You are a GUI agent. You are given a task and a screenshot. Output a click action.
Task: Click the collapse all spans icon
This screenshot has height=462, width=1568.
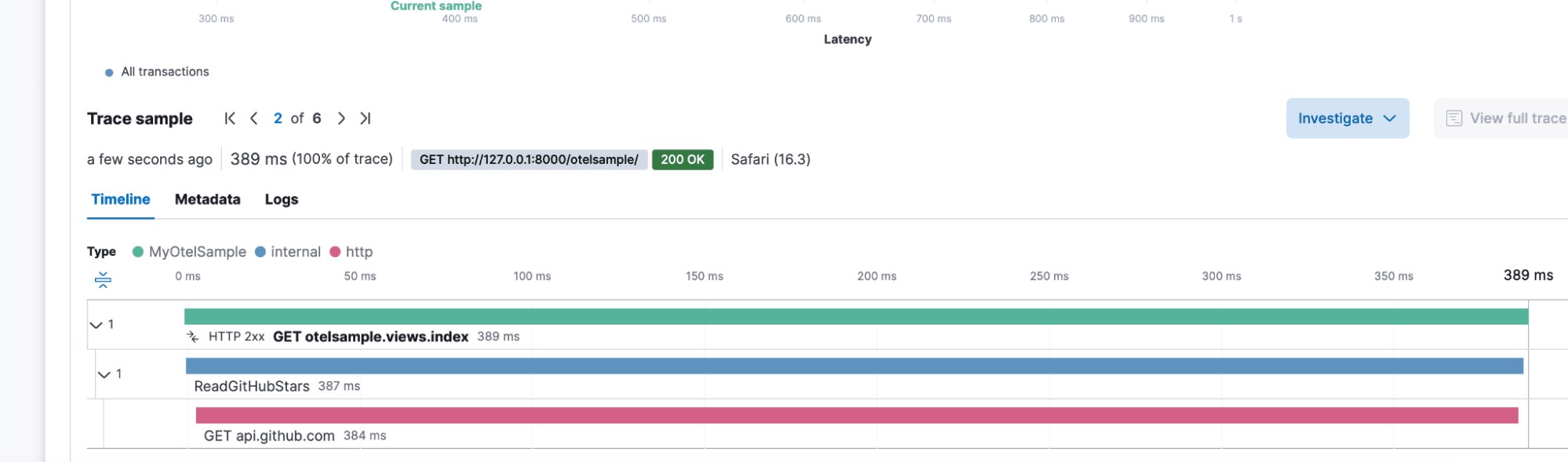point(103,279)
